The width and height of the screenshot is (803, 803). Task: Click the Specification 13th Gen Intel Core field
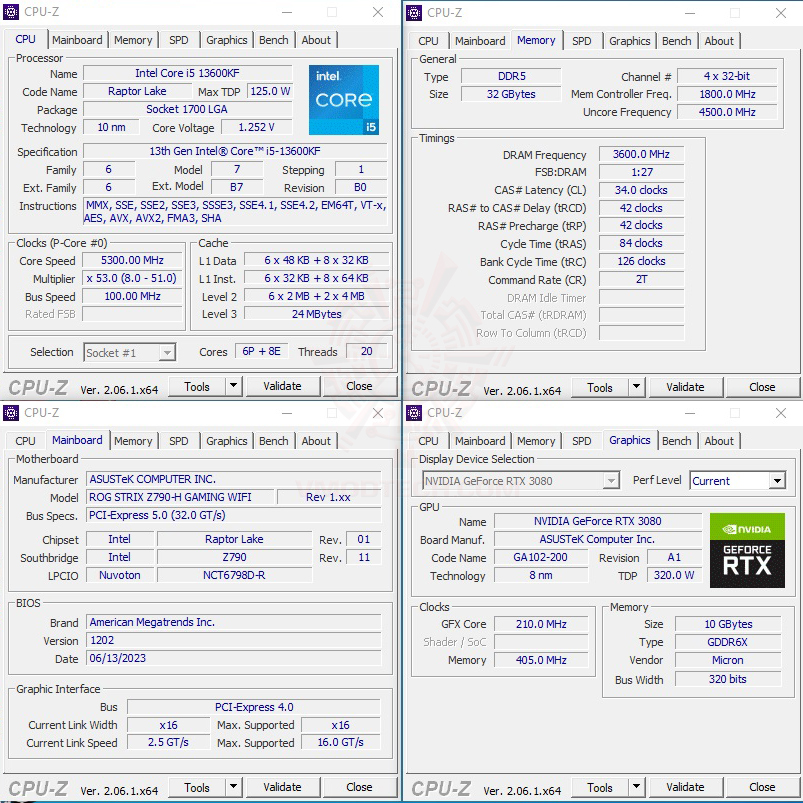(x=235, y=151)
